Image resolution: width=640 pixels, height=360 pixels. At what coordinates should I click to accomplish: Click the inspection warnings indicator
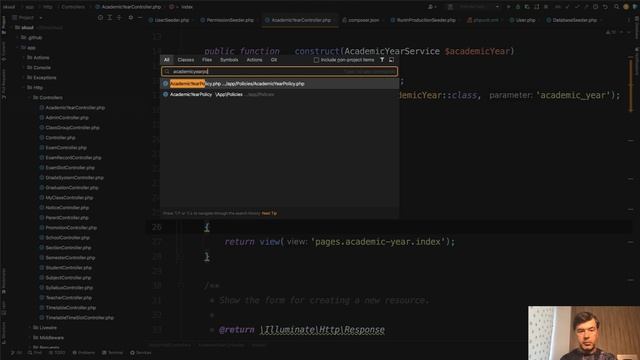611,32
